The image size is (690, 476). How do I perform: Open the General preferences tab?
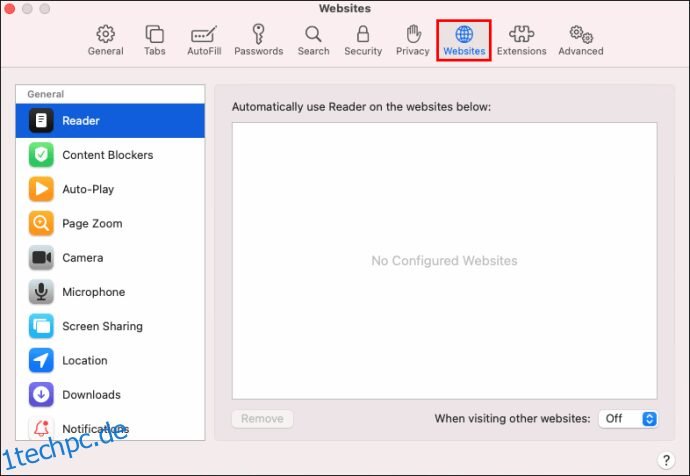(106, 40)
